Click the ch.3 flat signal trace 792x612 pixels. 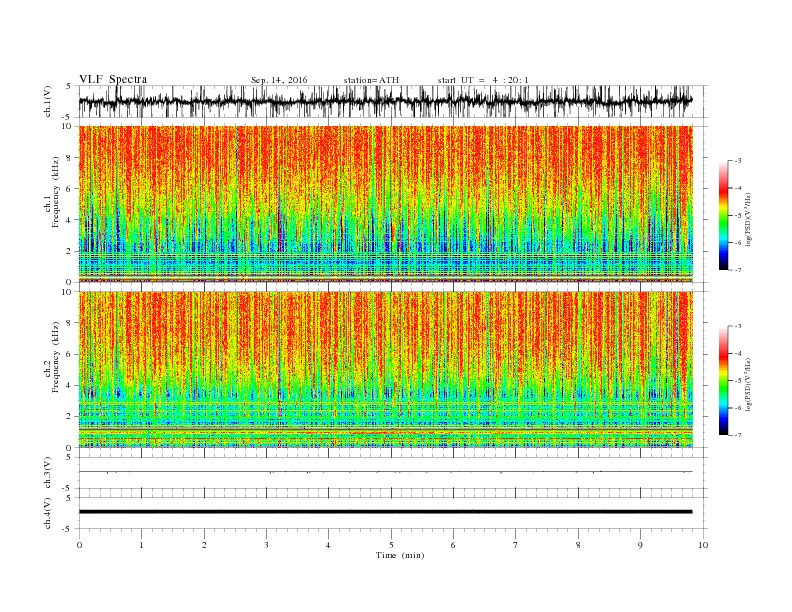[x=385, y=472]
